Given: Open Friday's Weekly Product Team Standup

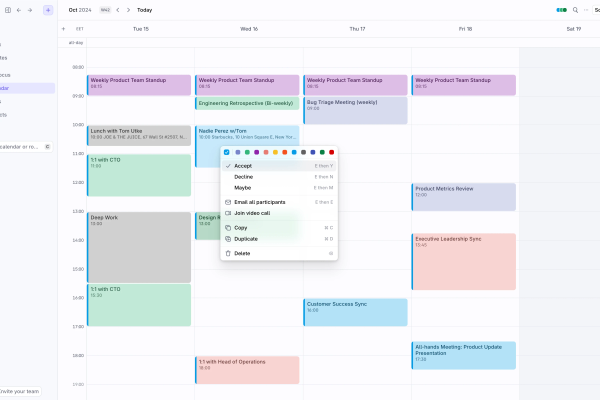Looking at the screenshot, I should click(x=464, y=85).
